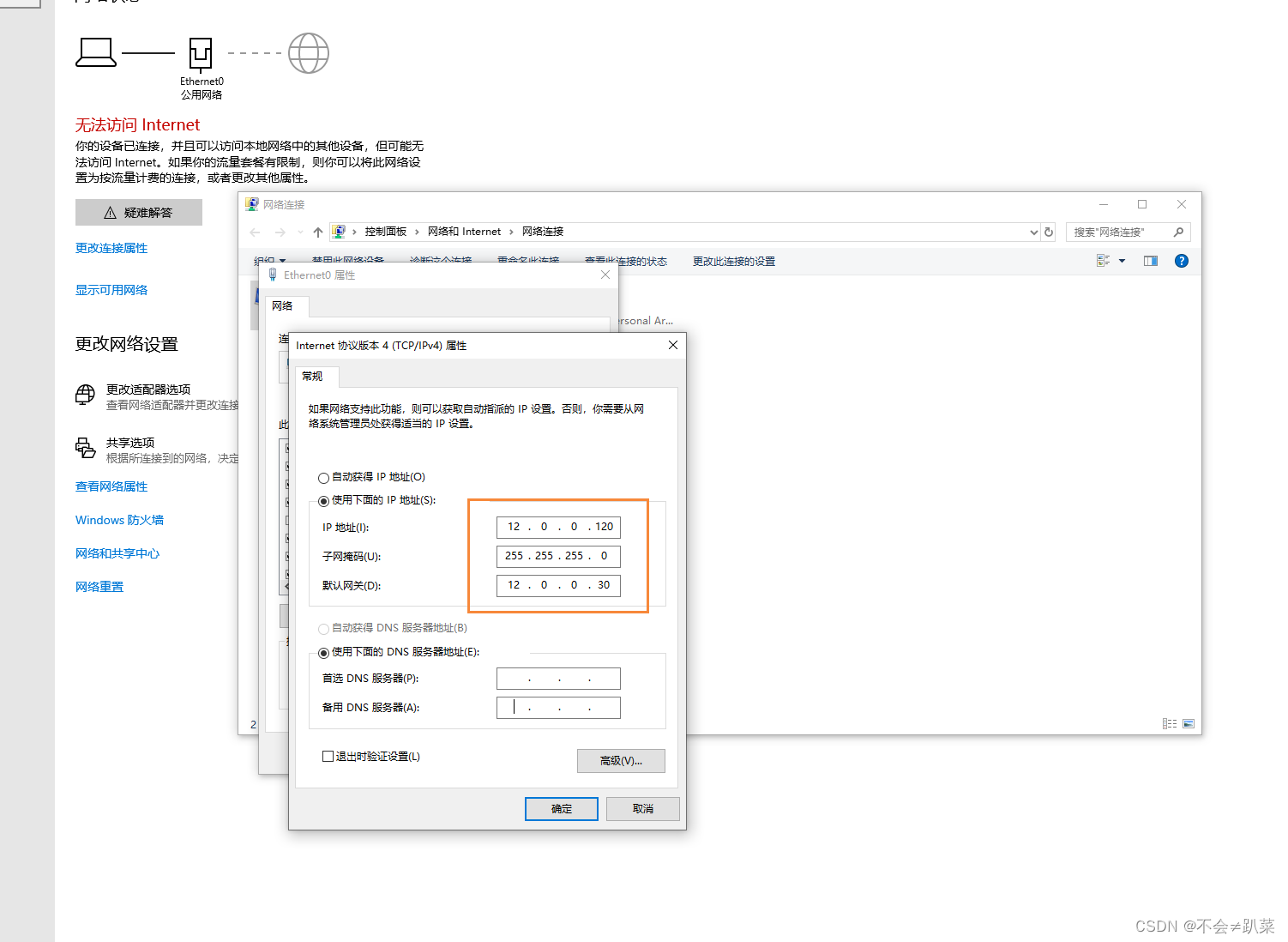Select 自动获得 DNS 服务器地址 radio option
The height and width of the screenshot is (942, 1288).
click(x=323, y=629)
